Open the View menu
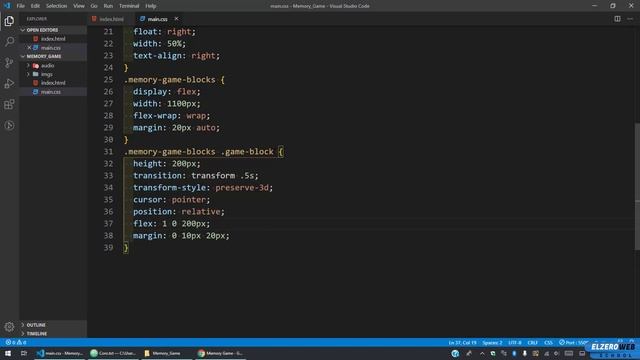 pyautogui.click(x=79, y=6)
